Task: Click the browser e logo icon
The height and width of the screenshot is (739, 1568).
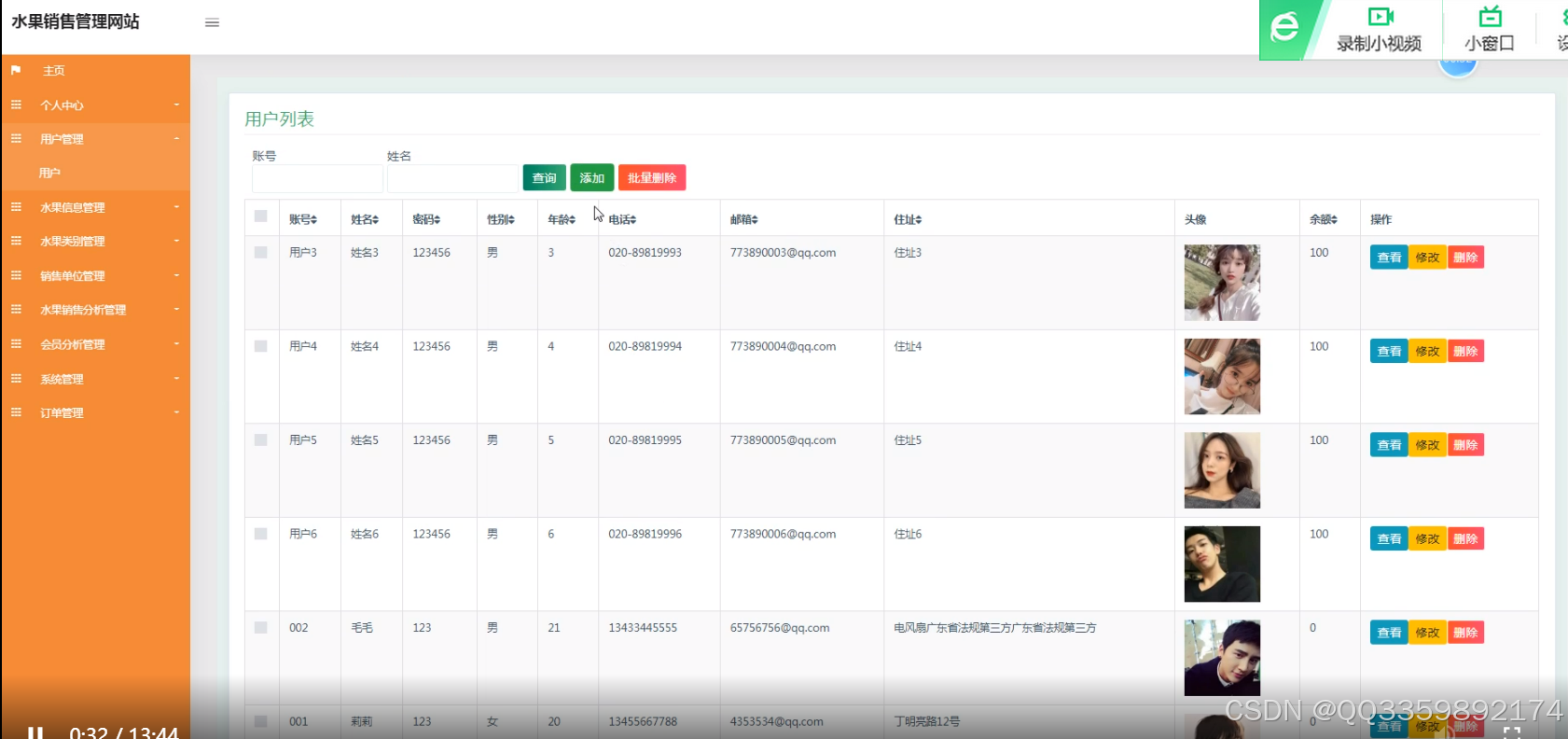Action: [1284, 27]
